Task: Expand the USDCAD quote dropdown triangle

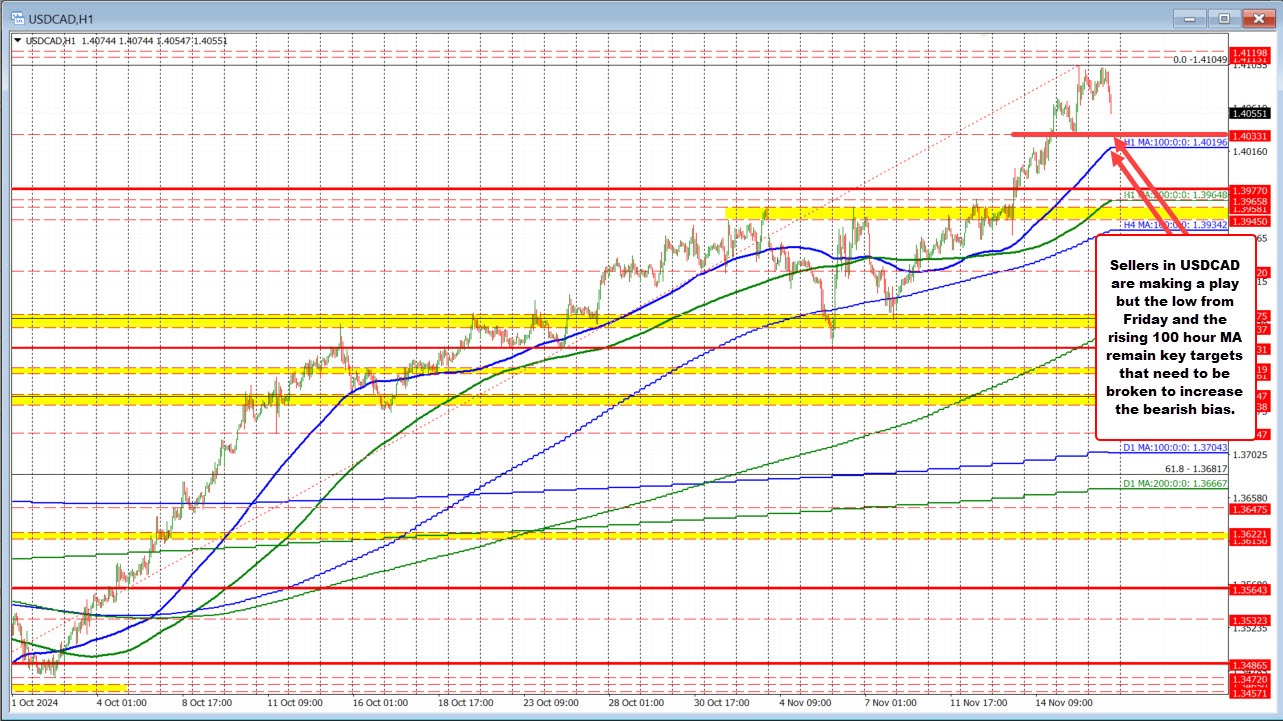Action: click(x=19, y=39)
